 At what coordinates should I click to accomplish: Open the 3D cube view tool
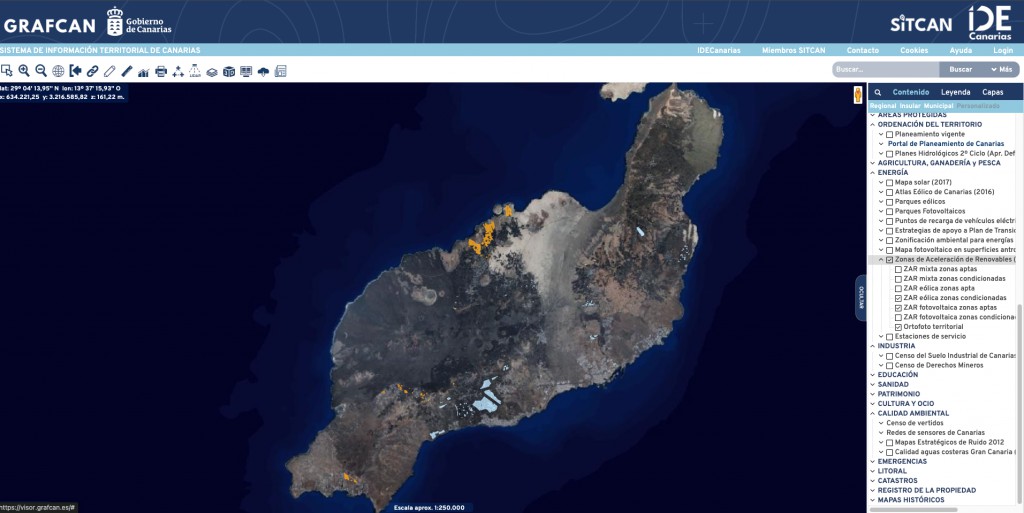point(229,71)
